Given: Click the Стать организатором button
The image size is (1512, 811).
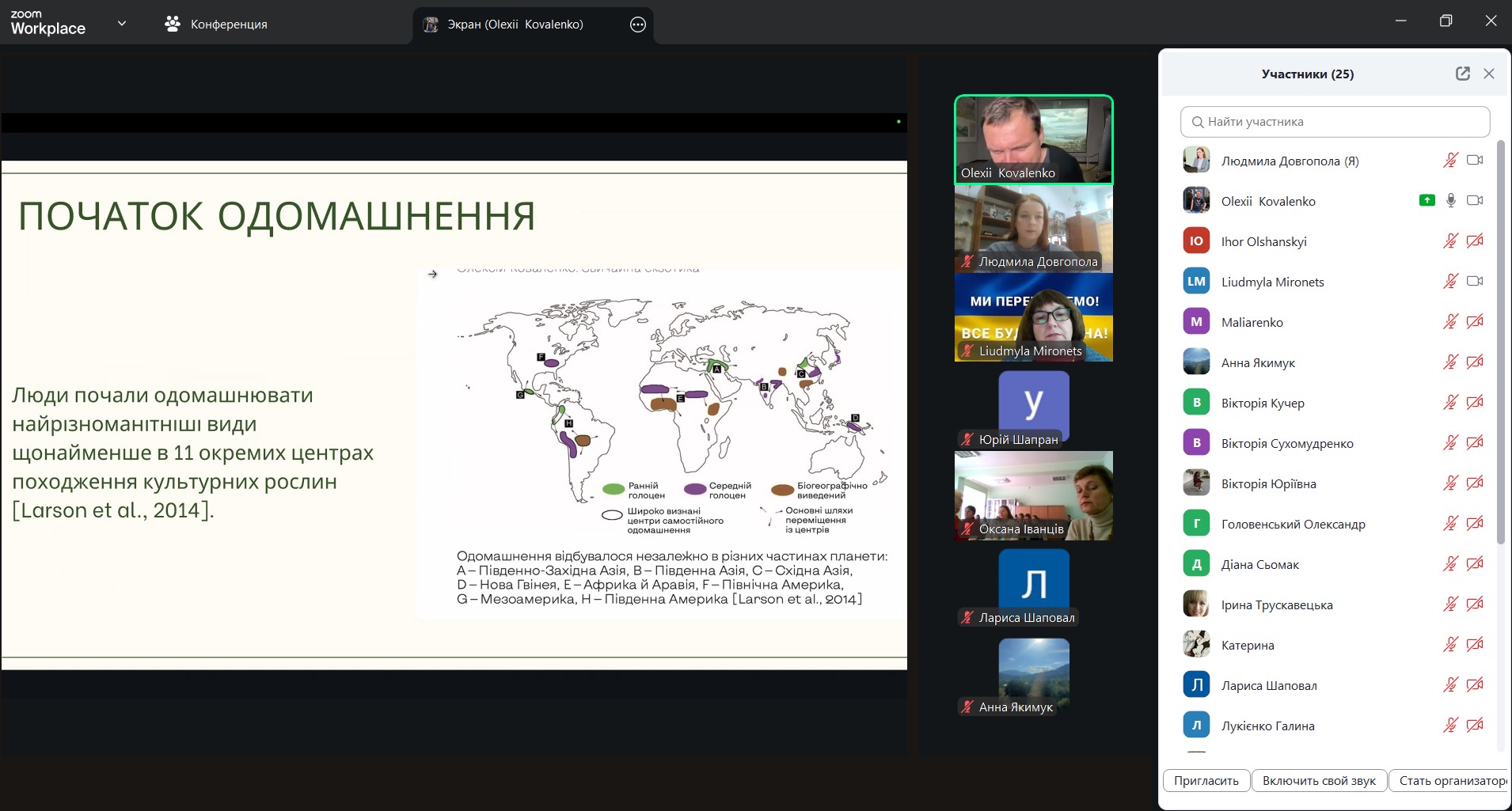Looking at the screenshot, I should click(x=1451, y=781).
